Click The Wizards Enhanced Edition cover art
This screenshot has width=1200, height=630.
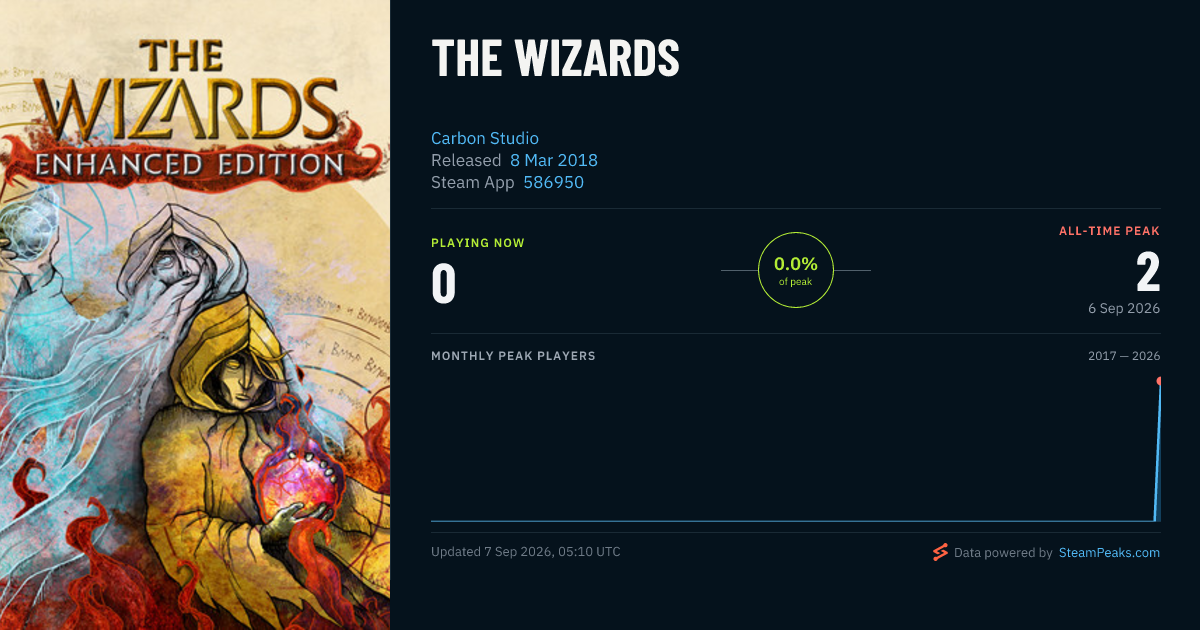pyautogui.click(x=195, y=315)
